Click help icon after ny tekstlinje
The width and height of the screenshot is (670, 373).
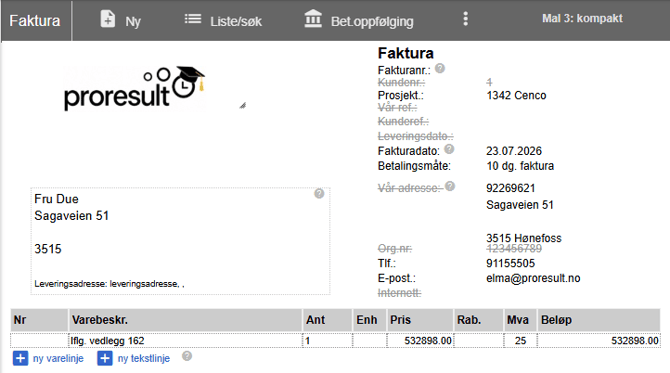[187, 356]
